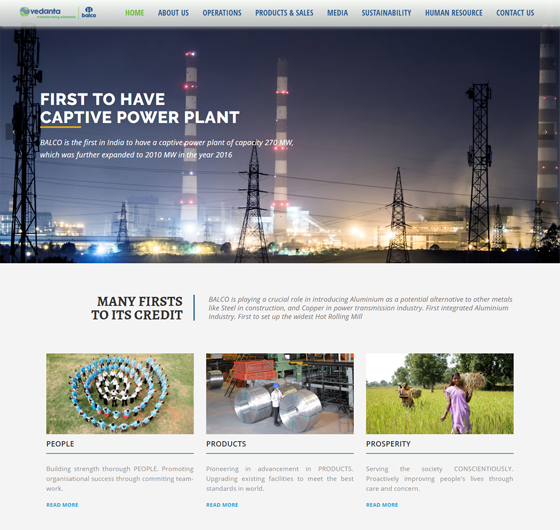Open Products & Sales menu
Screen dimensions: 560x530
click(x=284, y=13)
